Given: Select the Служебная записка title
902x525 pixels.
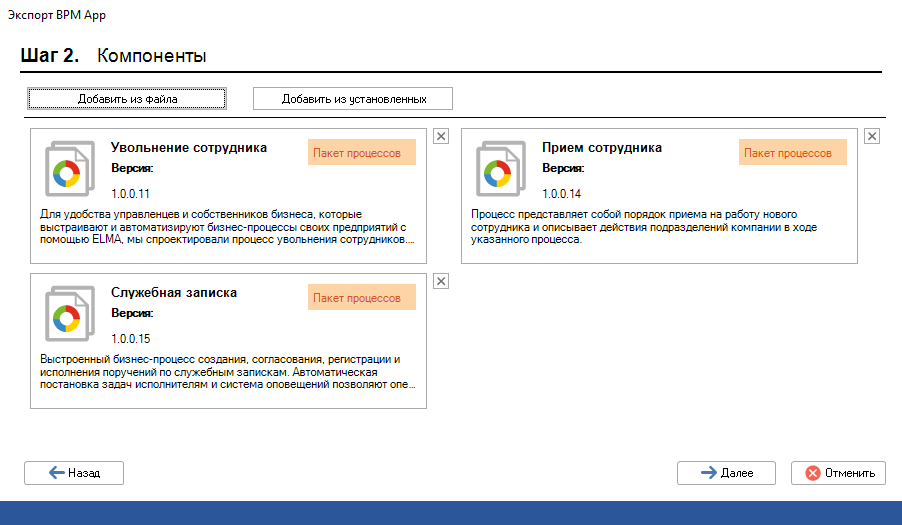Looking at the screenshot, I should (x=174, y=292).
